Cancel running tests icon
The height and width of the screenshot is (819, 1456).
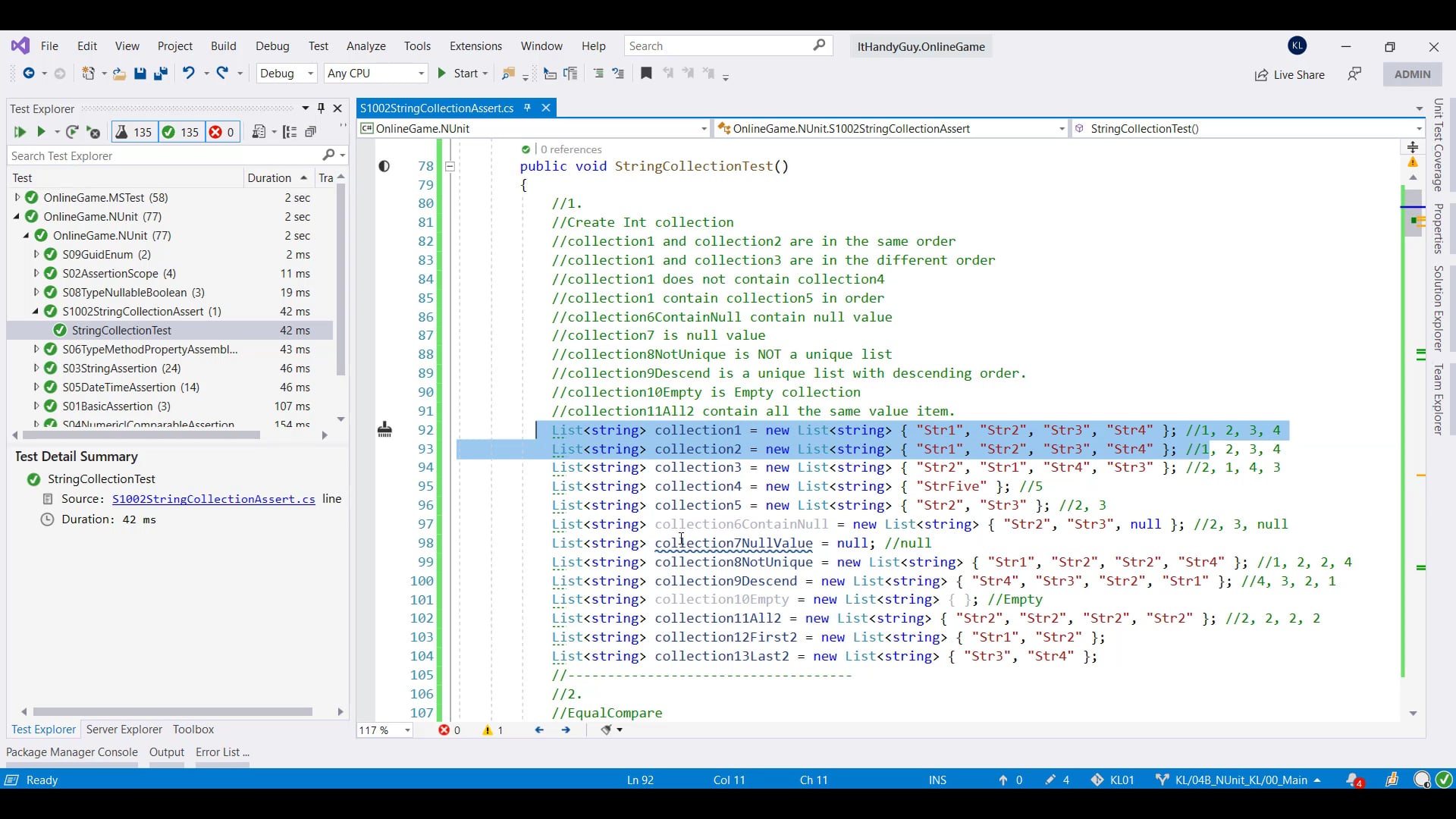(94, 132)
